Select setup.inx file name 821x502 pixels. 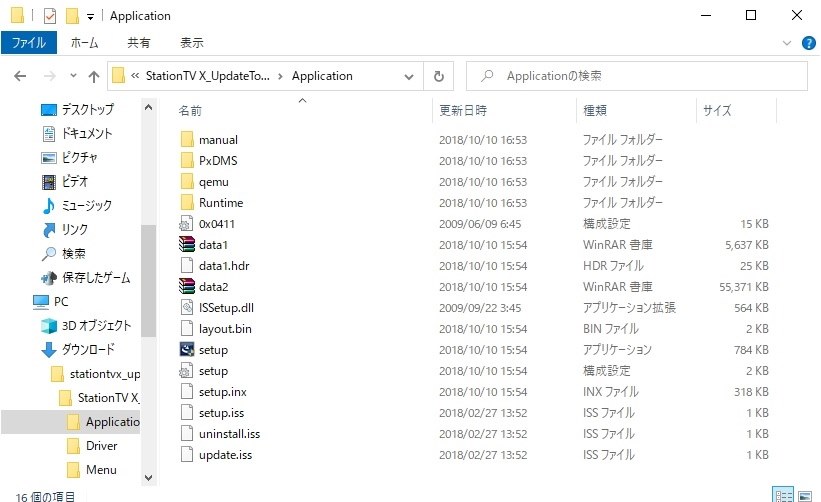(x=223, y=392)
